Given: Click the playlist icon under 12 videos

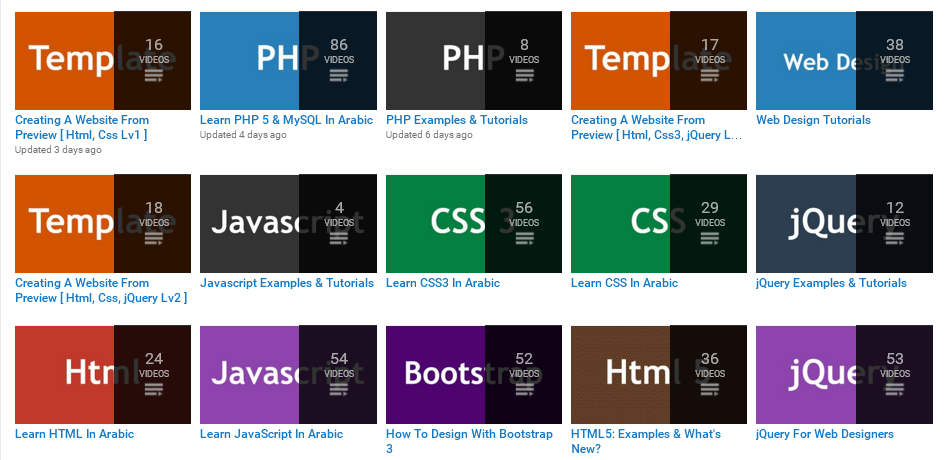Looking at the screenshot, I should (x=894, y=238).
